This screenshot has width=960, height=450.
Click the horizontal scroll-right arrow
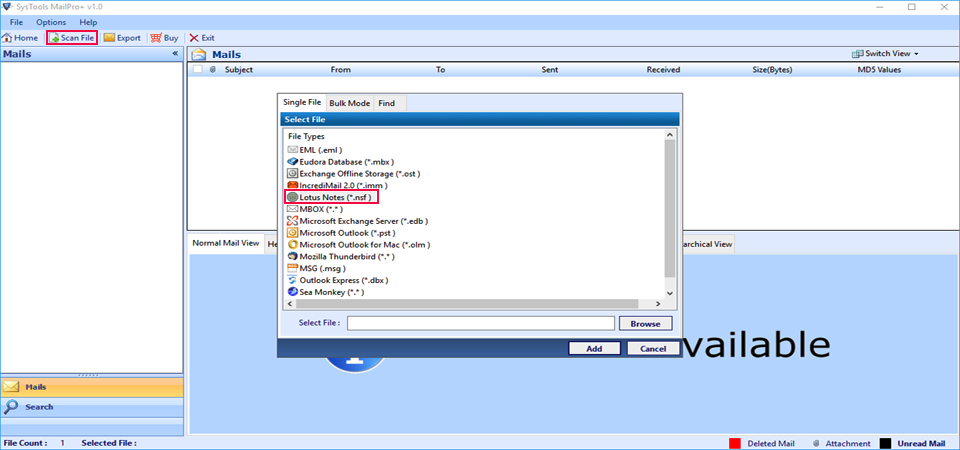pyautogui.click(x=658, y=304)
